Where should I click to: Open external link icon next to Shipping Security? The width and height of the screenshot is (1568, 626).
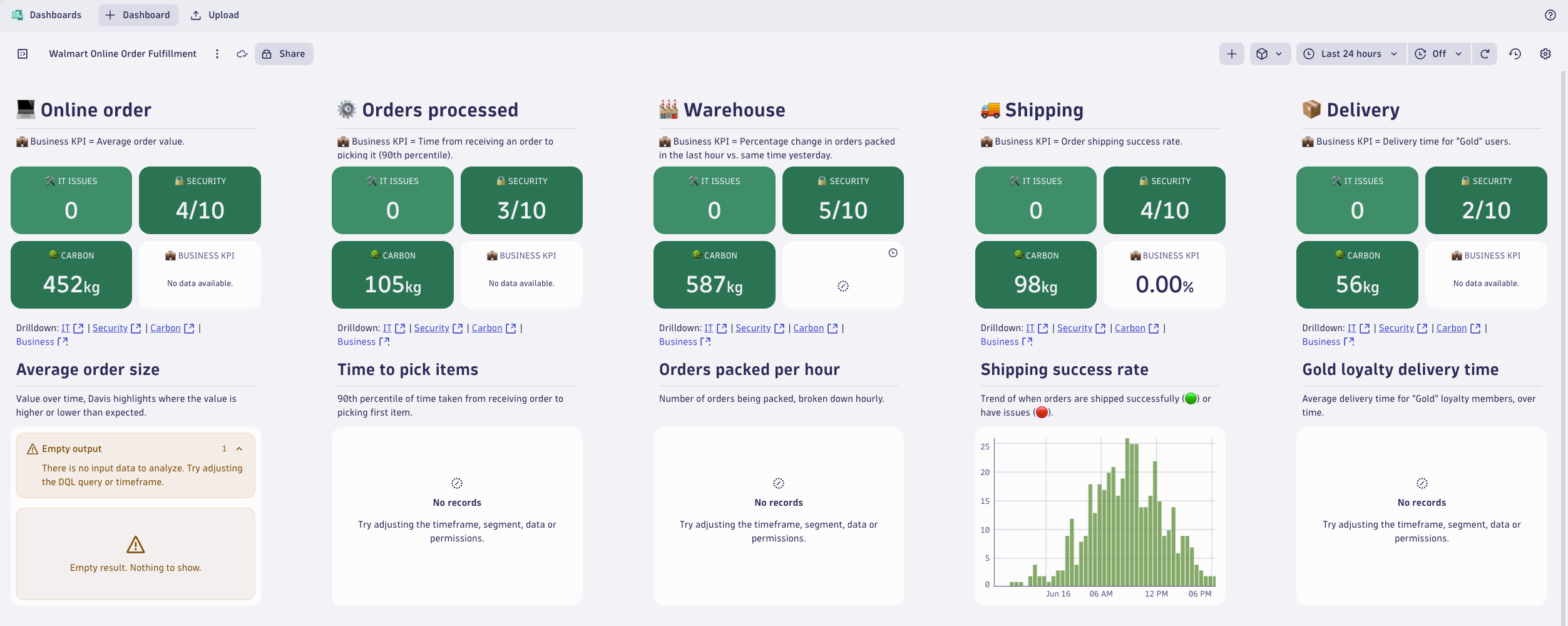tap(1100, 328)
